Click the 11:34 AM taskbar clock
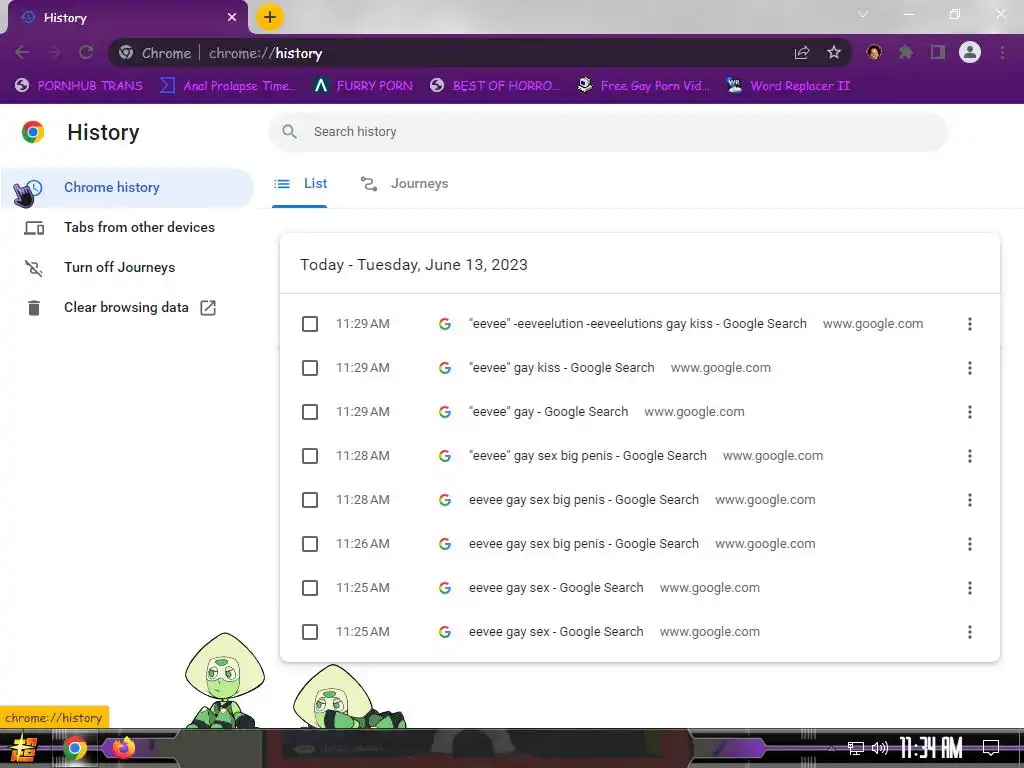 (x=931, y=748)
